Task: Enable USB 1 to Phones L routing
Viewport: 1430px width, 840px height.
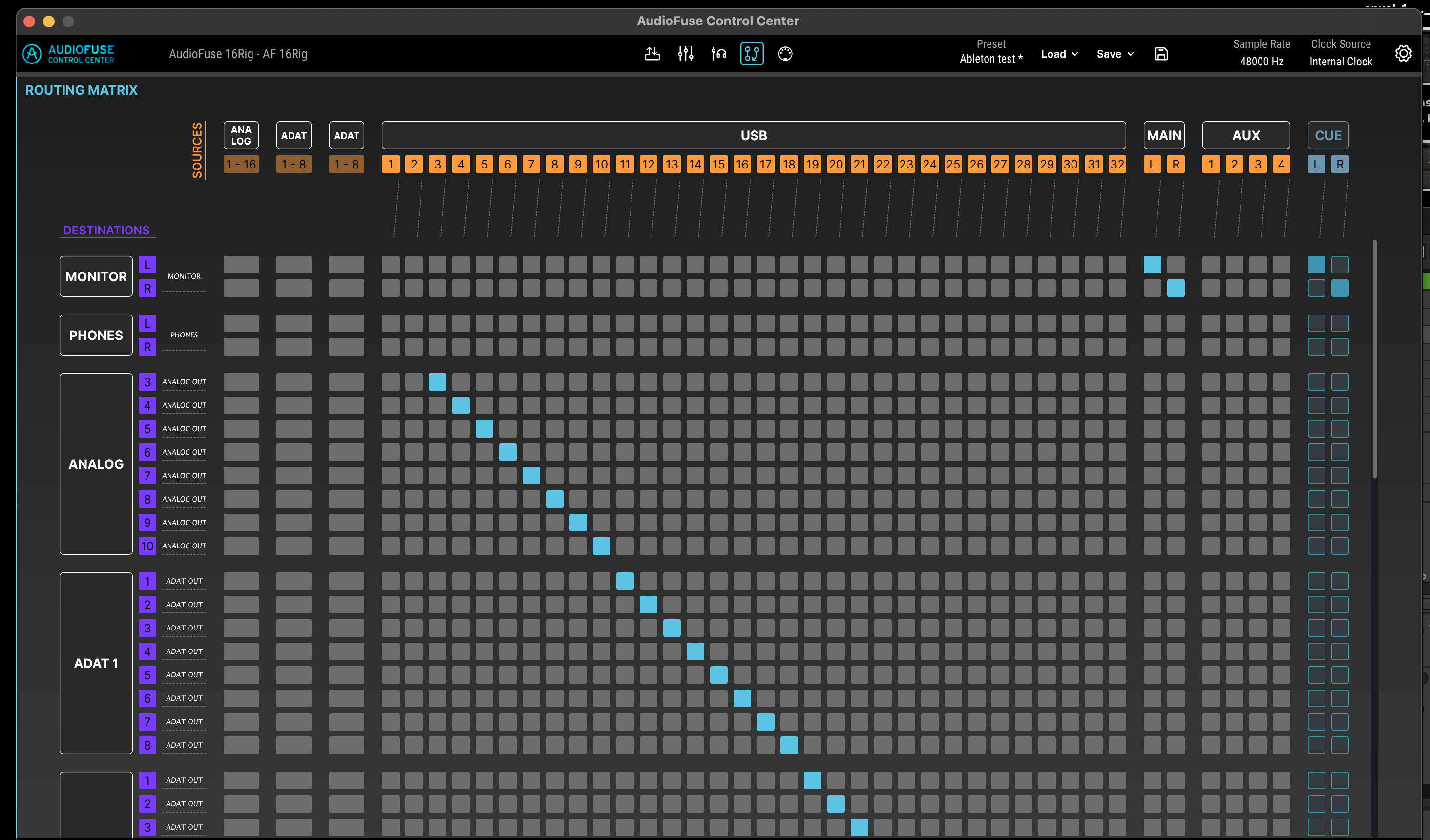Action: tap(390, 323)
